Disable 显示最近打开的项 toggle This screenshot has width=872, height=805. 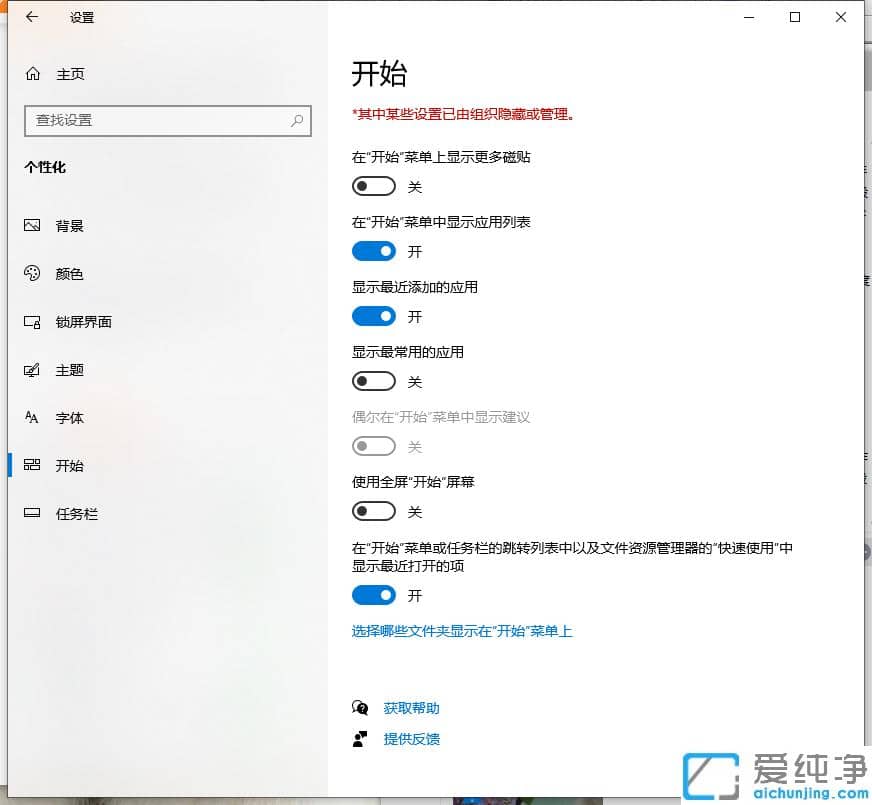tap(374, 595)
